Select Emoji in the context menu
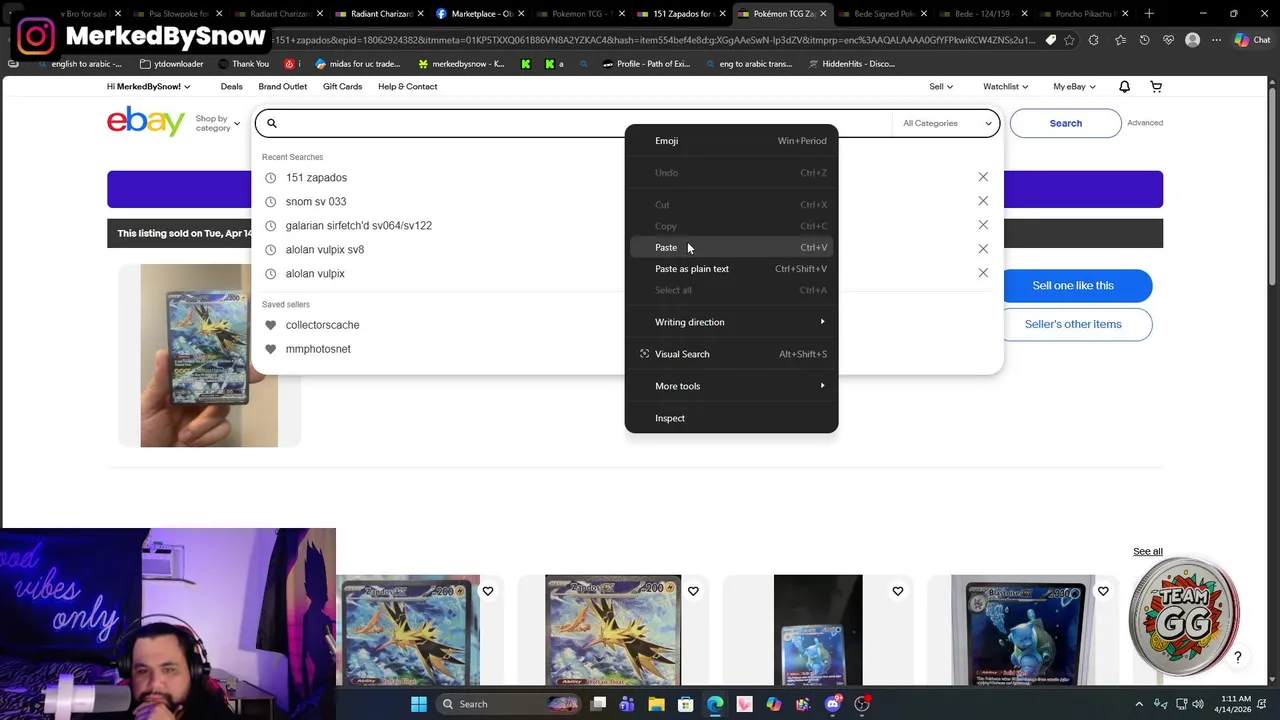The height and width of the screenshot is (720, 1280). point(731,141)
